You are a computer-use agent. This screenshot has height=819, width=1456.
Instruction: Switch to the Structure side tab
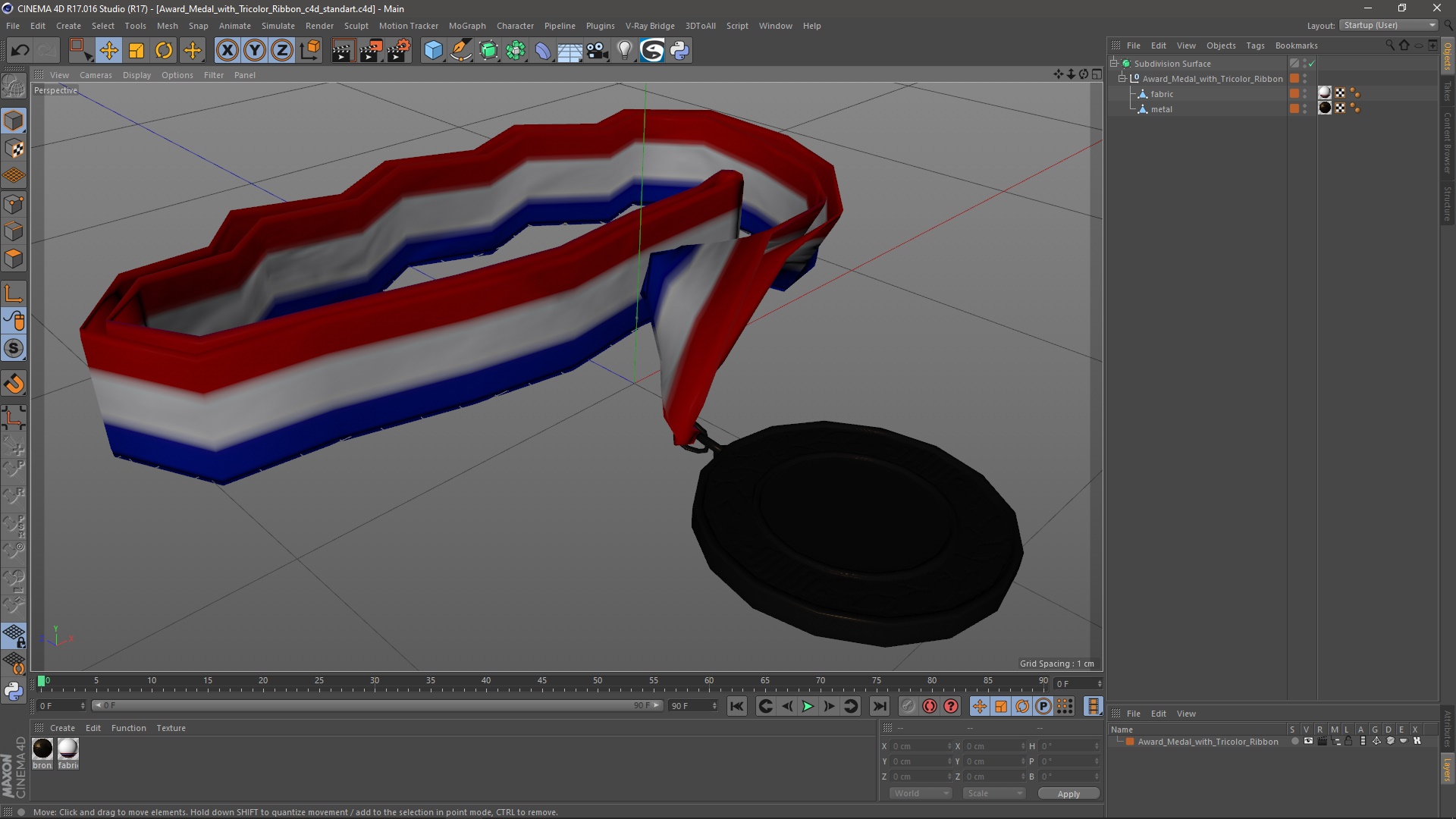click(1448, 204)
